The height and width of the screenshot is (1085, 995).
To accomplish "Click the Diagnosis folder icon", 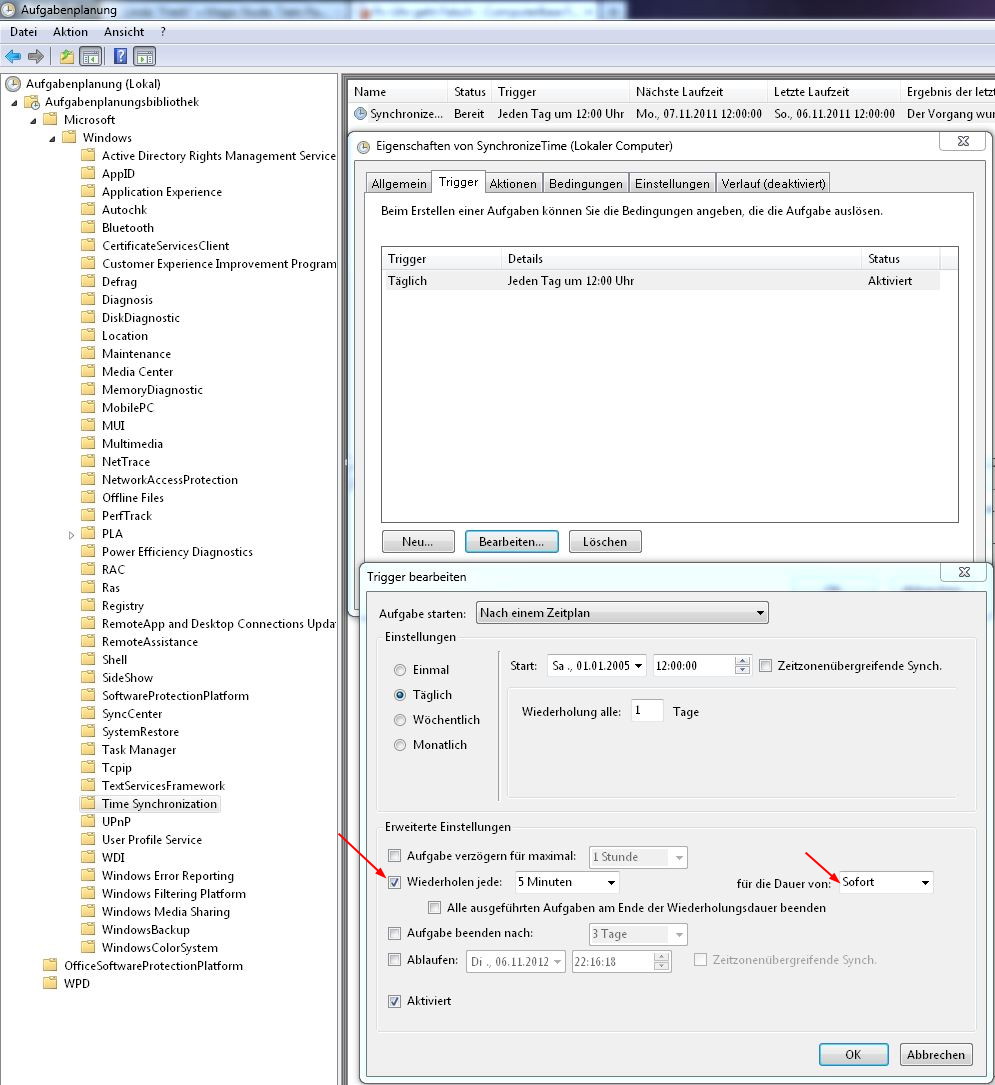I will [88, 299].
